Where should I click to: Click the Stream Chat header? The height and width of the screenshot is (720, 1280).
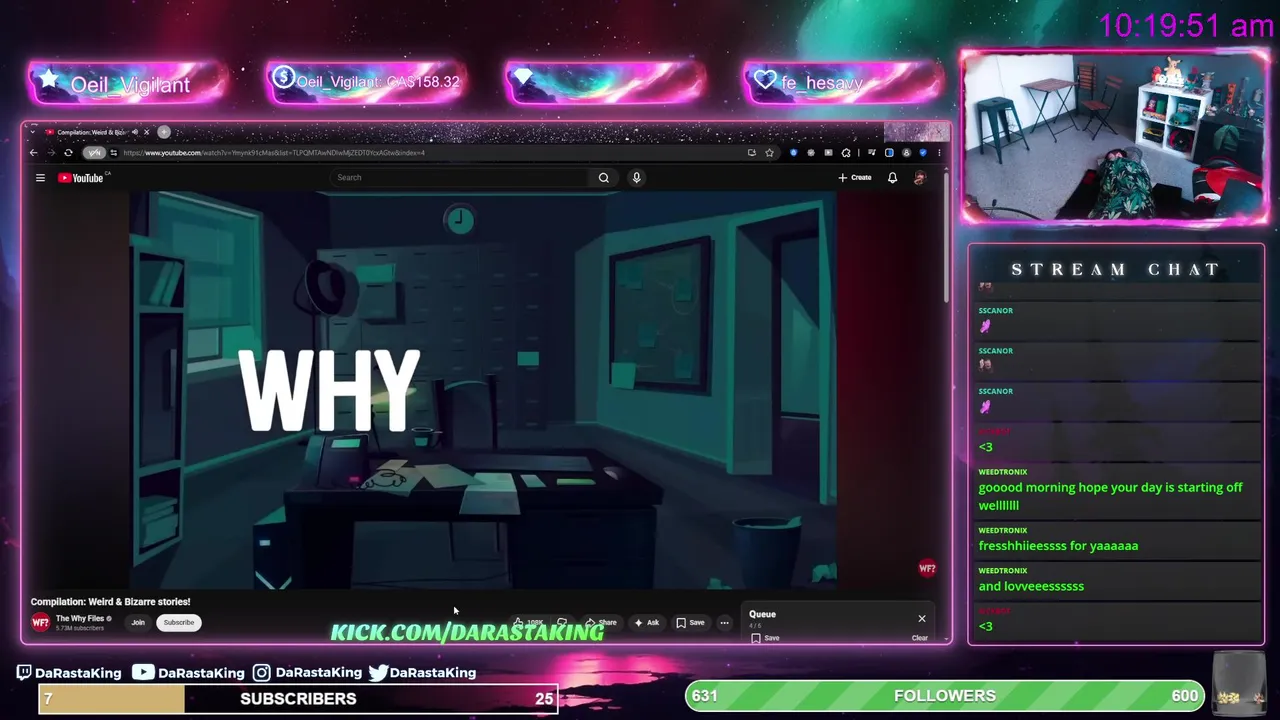coord(1115,269)
